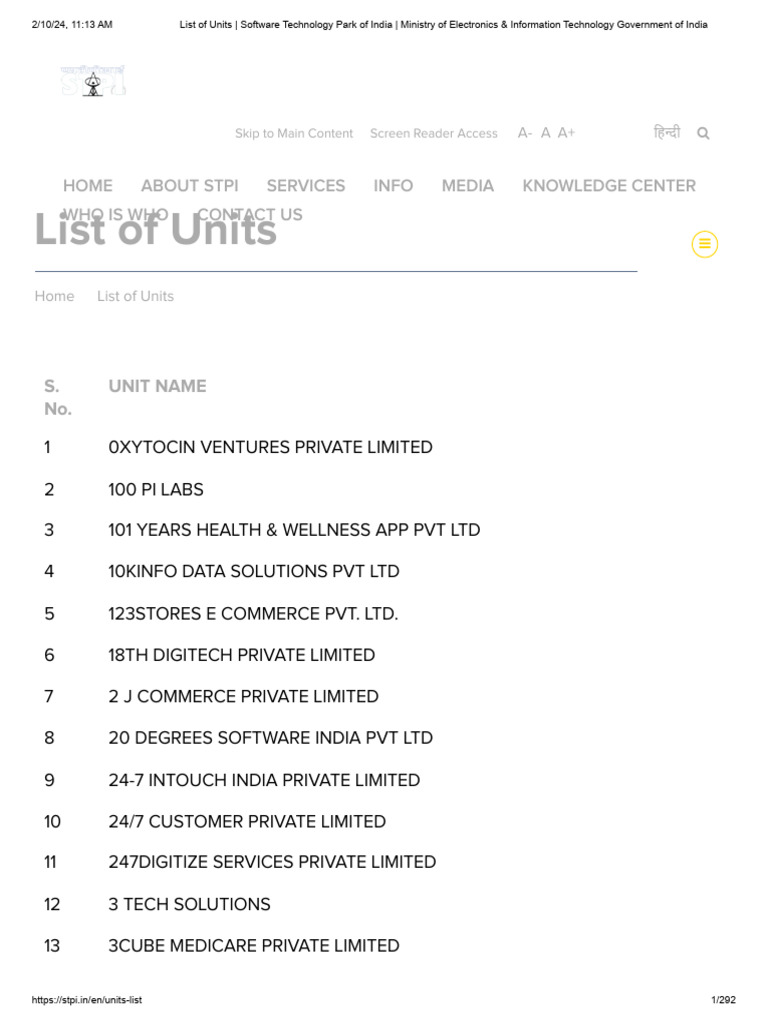Click the yellow circular menu icon
This screenshot has width=768, height=1024.
click(705, 244)
